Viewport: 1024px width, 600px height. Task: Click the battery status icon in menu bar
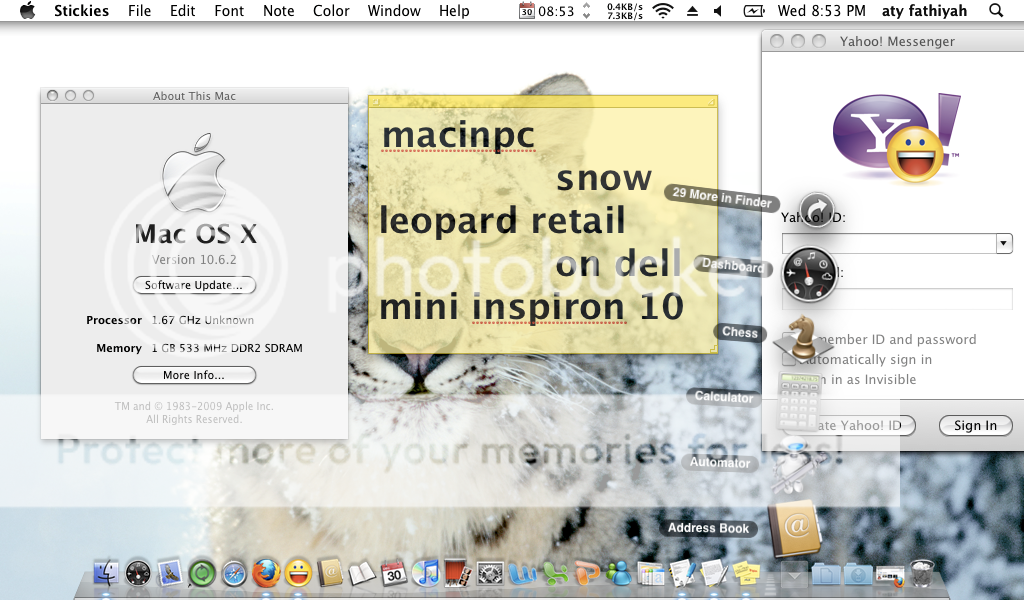(x=754, y=11)
